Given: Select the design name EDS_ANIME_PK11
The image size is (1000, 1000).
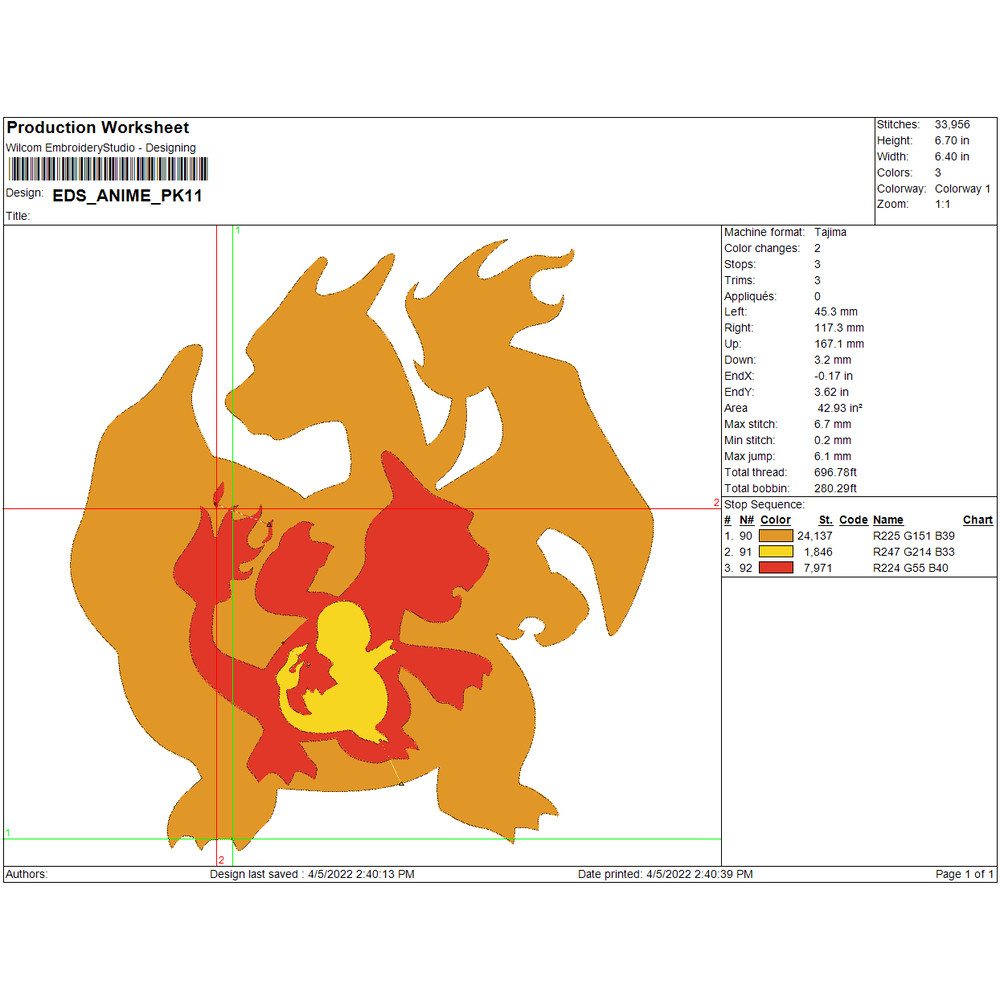Looking at the screenshot, I should [127, 196].
